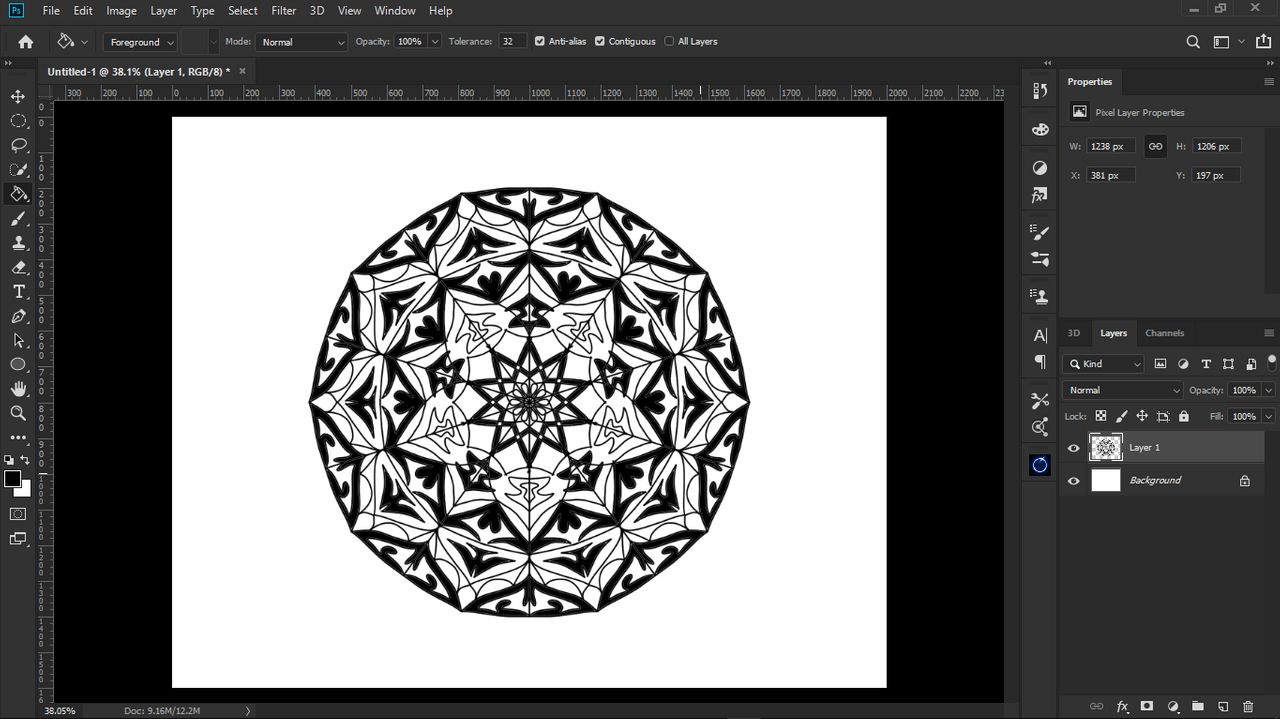Click the Tolerance input field
The height and width of the screenshot is (719, 1280).
[x=512, y=42]
